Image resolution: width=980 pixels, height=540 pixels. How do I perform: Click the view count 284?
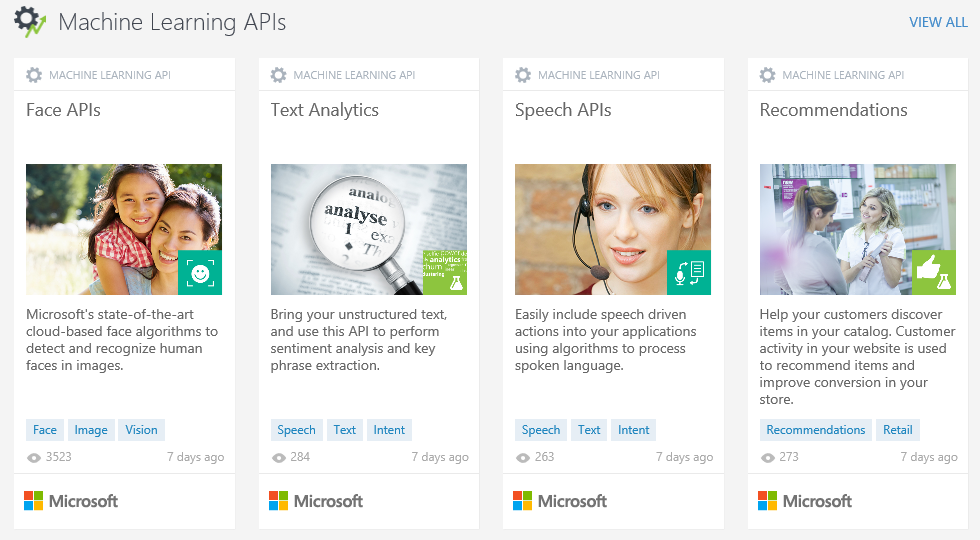(300, 457)
